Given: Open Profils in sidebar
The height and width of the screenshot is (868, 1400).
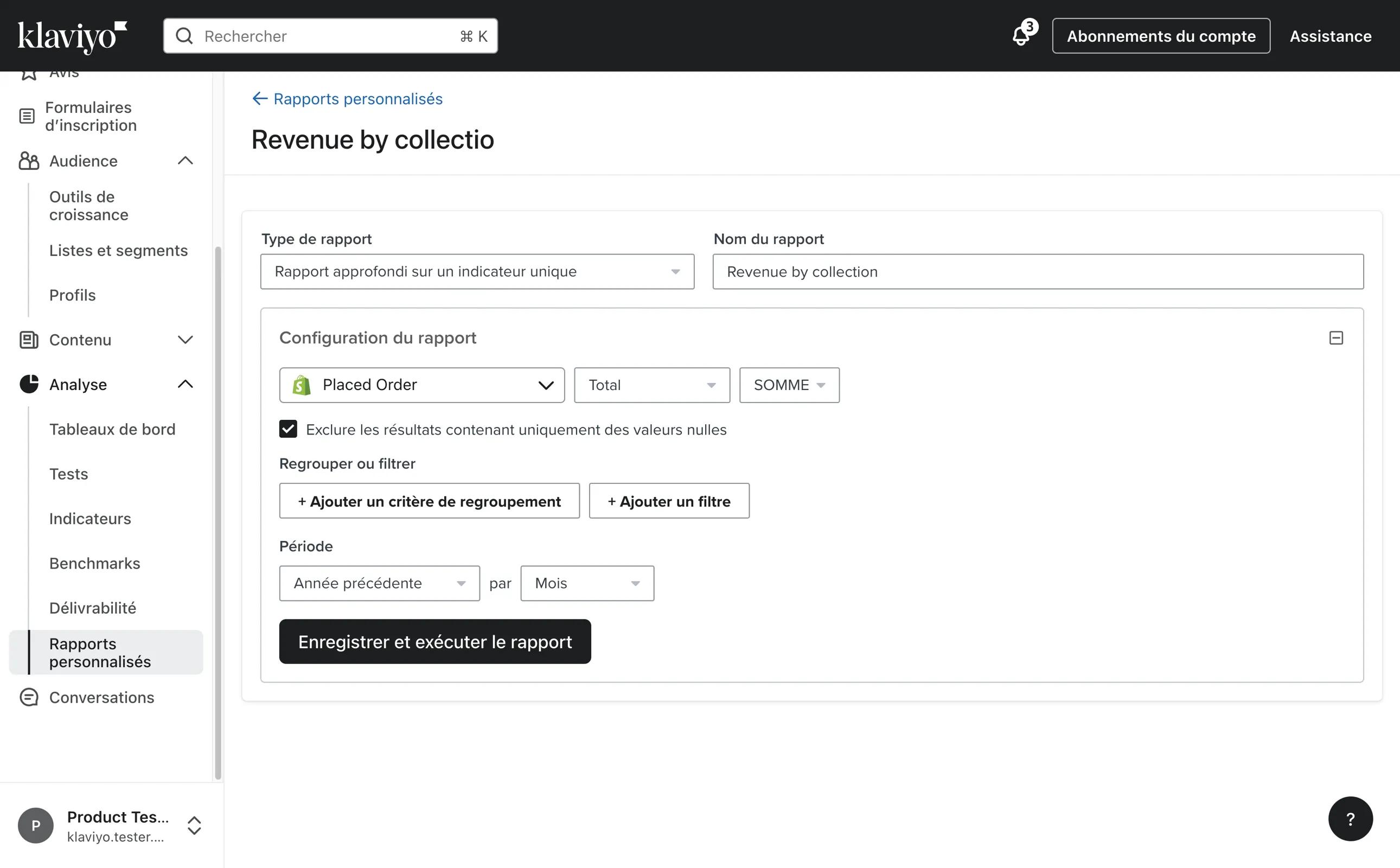Looking at the screenshot, I should pos(72,295).
